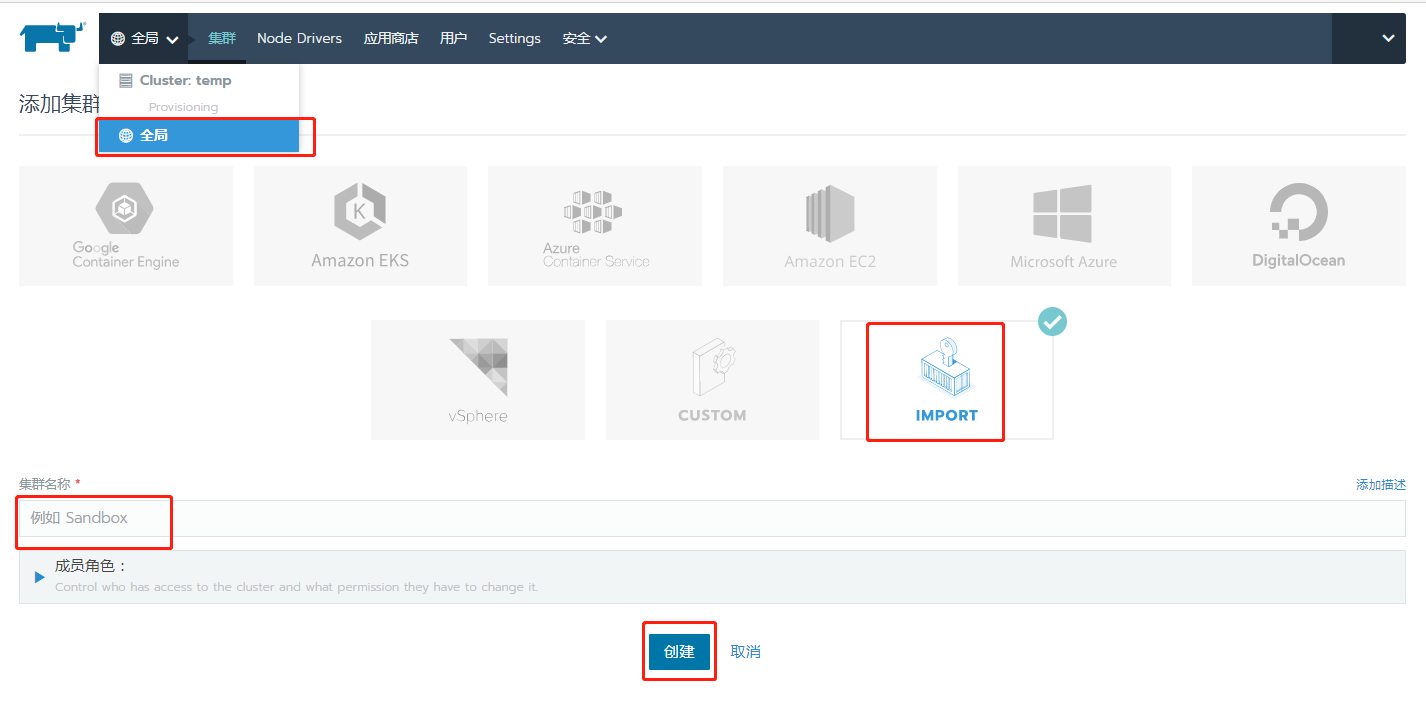This screenshot has width=1426, height=708.
Task: Click the 集群名称 Sandbox input field
Action: 712,518
